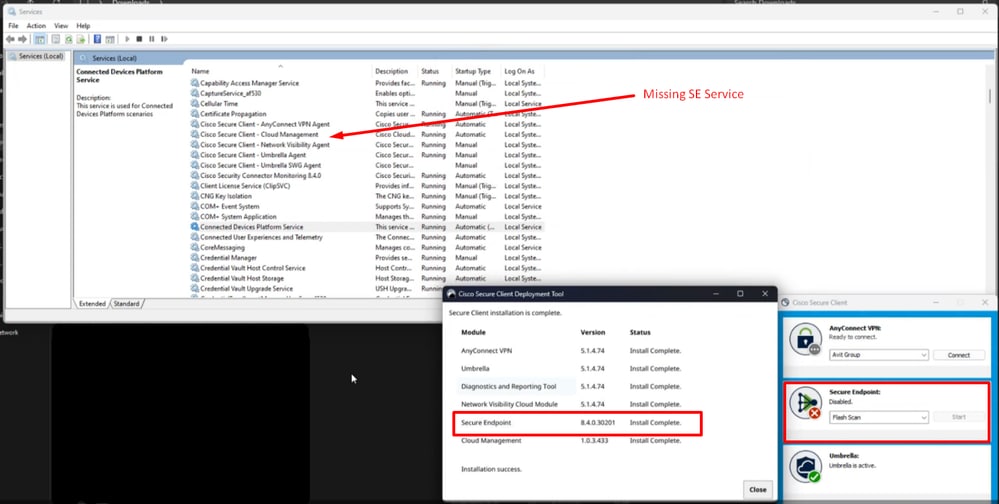Select Connected Devices Platform Service row

[367, 227]
